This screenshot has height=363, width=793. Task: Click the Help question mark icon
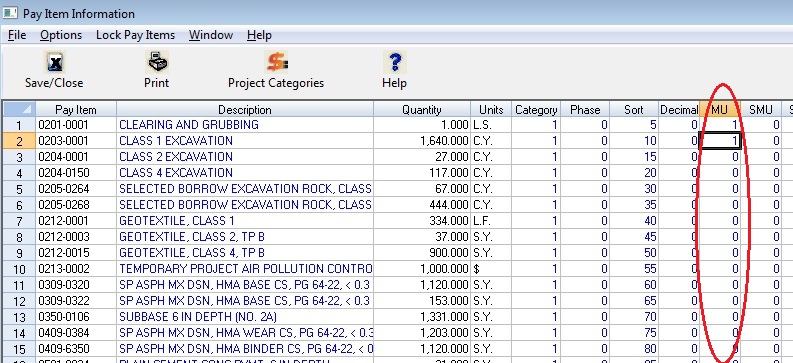(x=394, y=63)
